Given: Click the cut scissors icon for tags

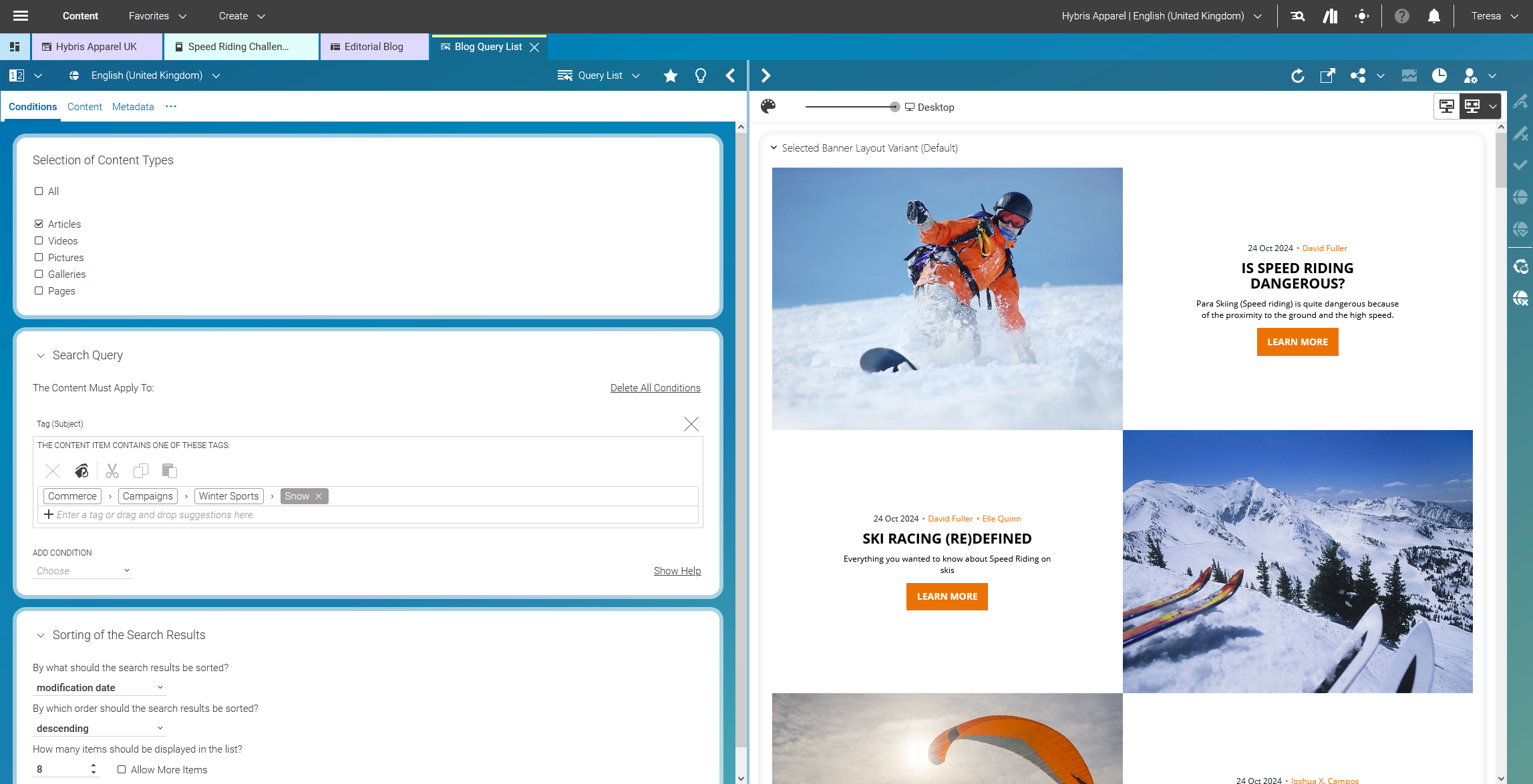Looking at the screenshot, I should point(112,471).
